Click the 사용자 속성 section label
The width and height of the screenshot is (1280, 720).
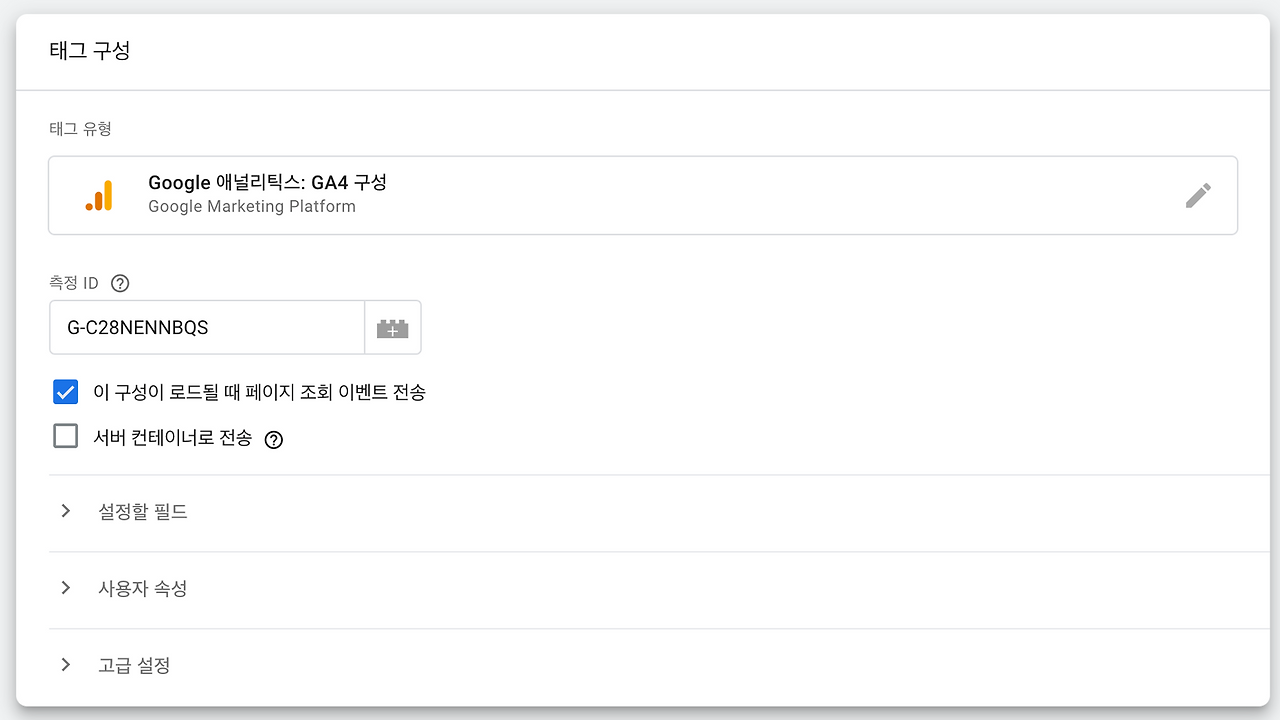[x=143, y=589]
